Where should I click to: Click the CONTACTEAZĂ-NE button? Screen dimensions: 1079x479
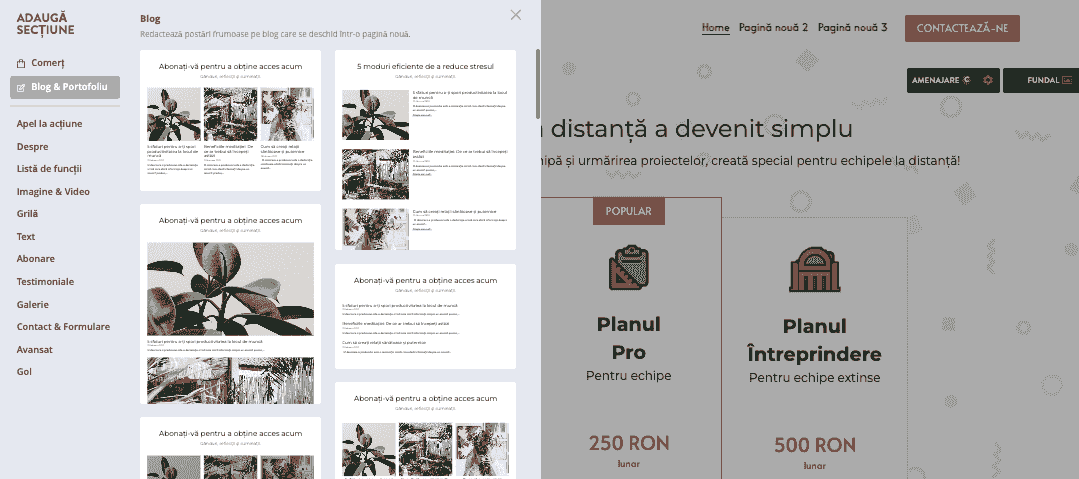[962, 28]
